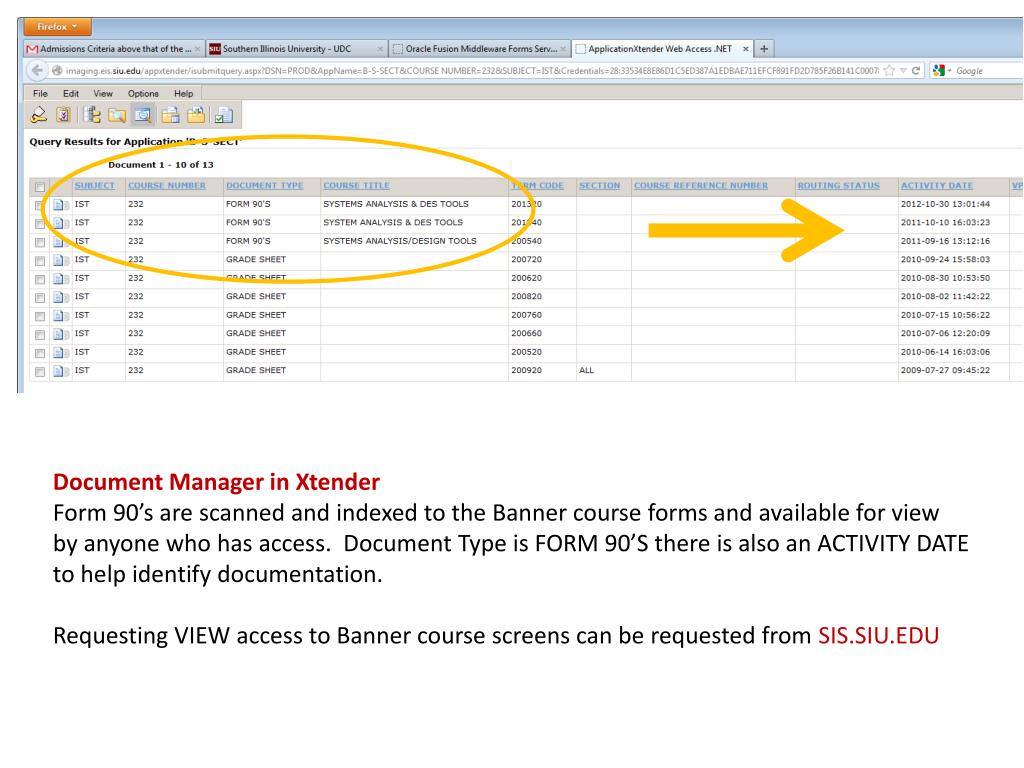Open the Edit menu
This screenshot has width=1024, height=768.
(71, 93)
